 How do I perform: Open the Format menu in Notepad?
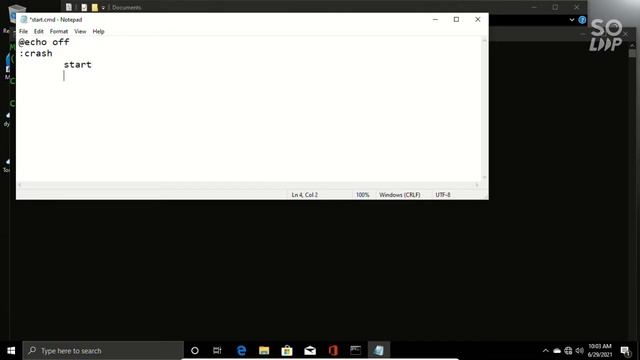[59, 31]
